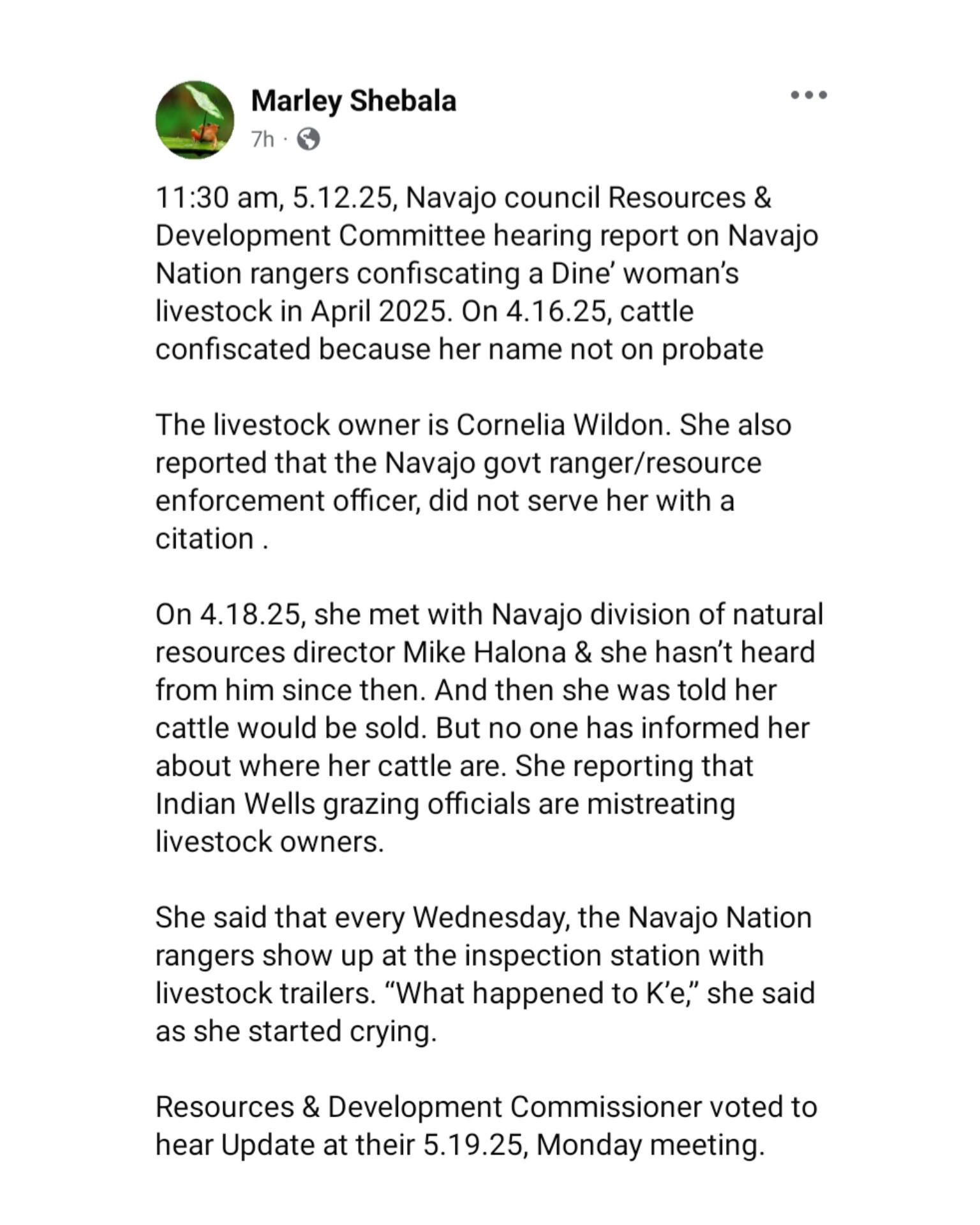Screen dimensions: 980x1225
Task: Click the quote 'What happened to K'e'
Action: click(x=542, y=993)
